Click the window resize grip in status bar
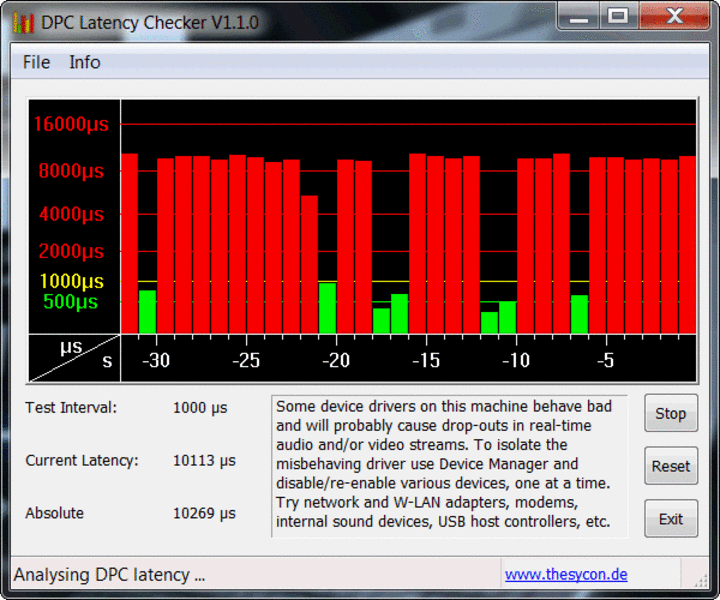Screen dimensions: 720x600 pos(701,580)
